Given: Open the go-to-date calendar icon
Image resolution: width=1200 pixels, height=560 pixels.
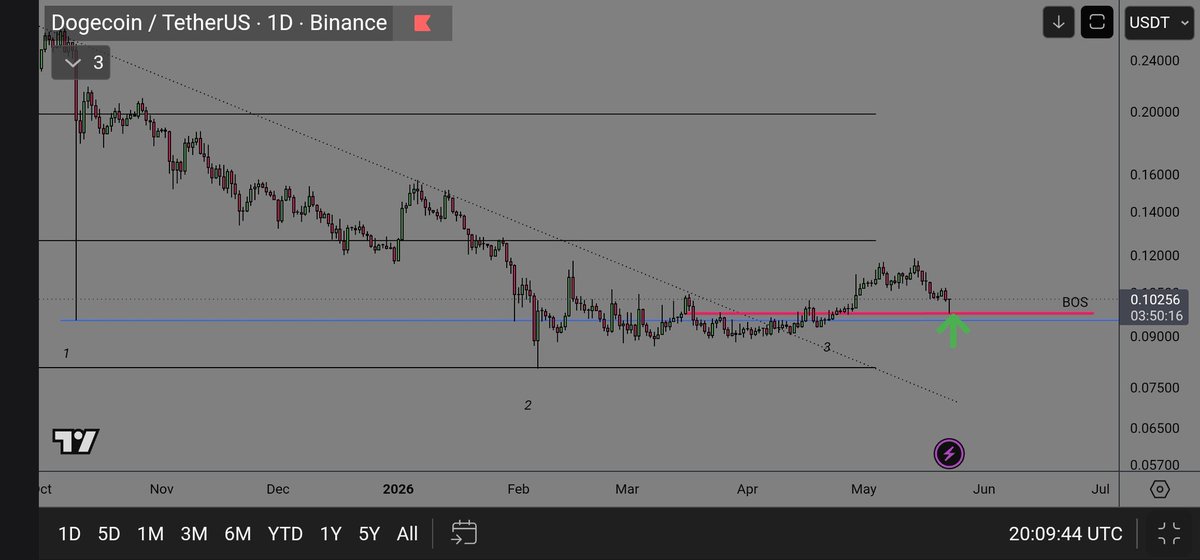Looking at the screenshot, I should point(464,532).
